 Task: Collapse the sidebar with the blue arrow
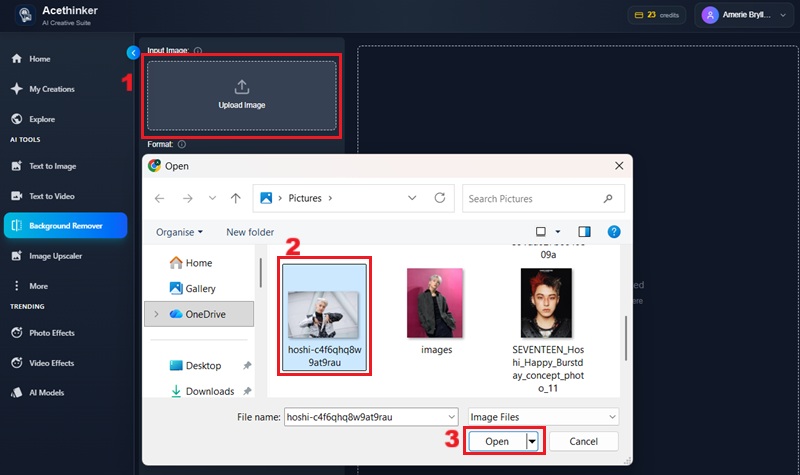(x=133, y=52)
